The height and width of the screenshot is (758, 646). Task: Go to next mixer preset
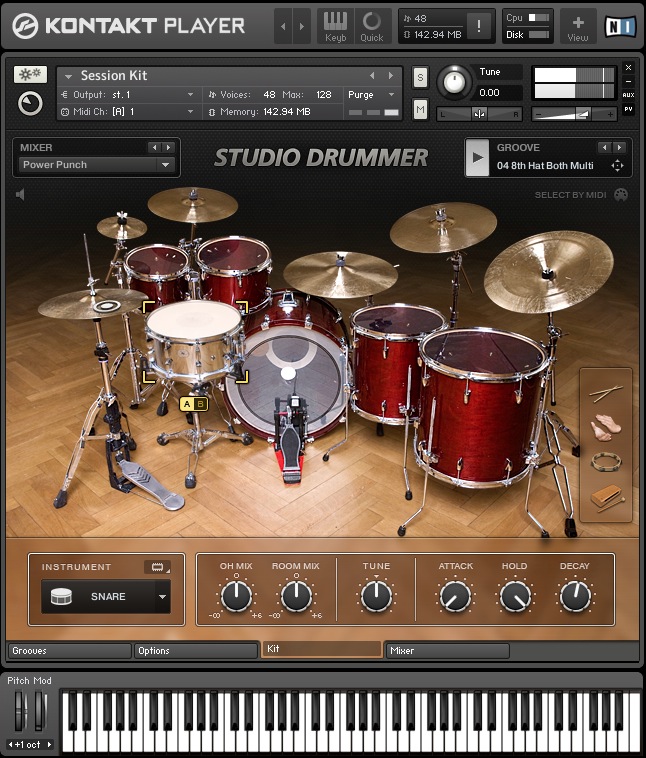pos(168,147)
